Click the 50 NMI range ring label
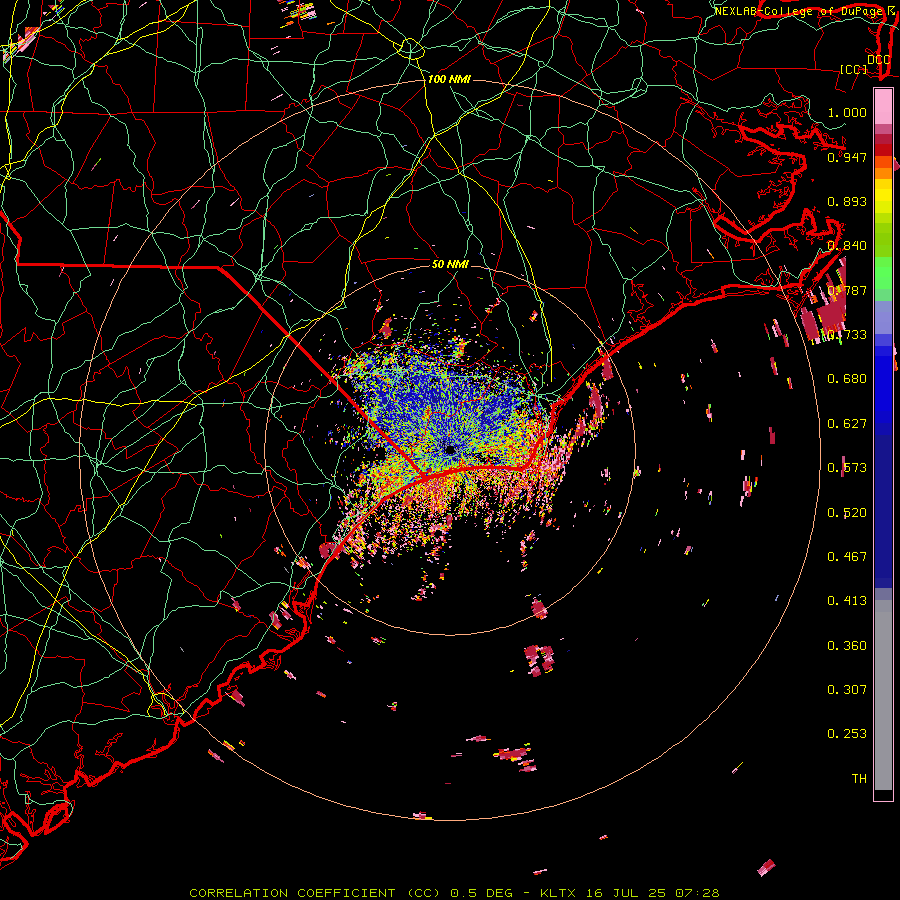Viewport: 900px width, 900px height. tap(450, 264)
